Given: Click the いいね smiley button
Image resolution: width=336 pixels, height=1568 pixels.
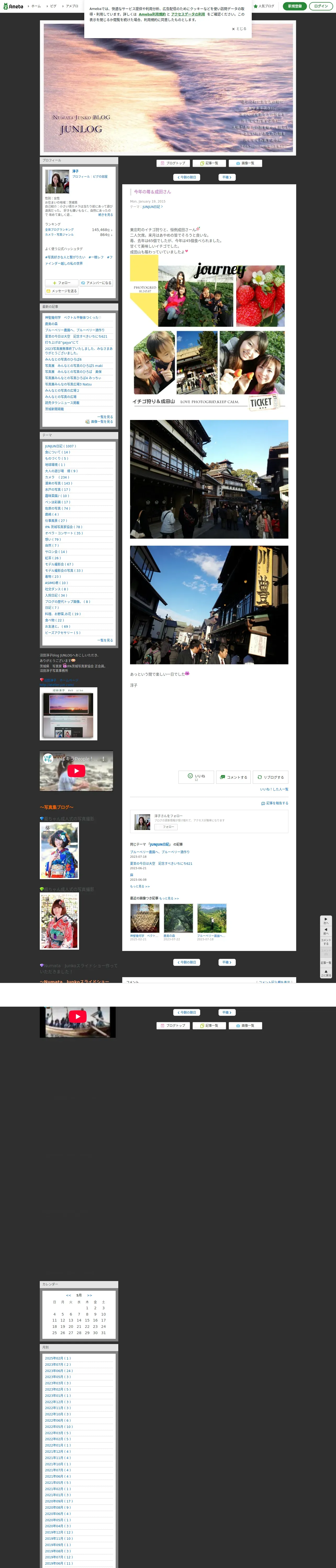Looking at the screenshot, I should (196, 777).
